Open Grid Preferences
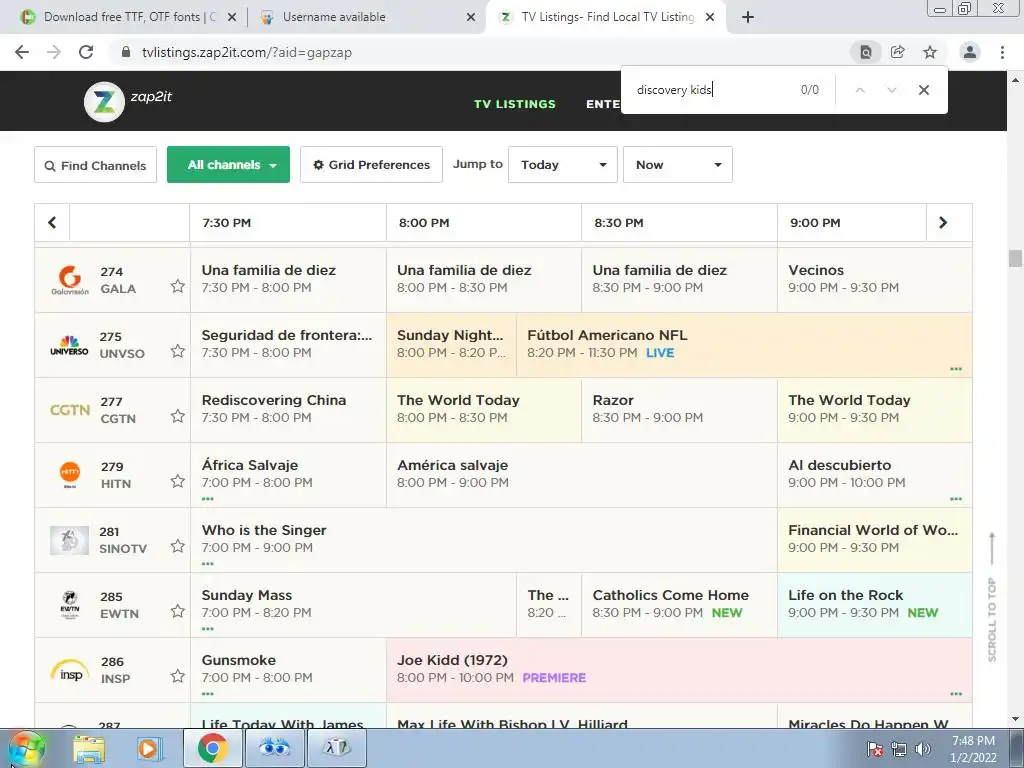1024x768 pixels. (371, 165)
